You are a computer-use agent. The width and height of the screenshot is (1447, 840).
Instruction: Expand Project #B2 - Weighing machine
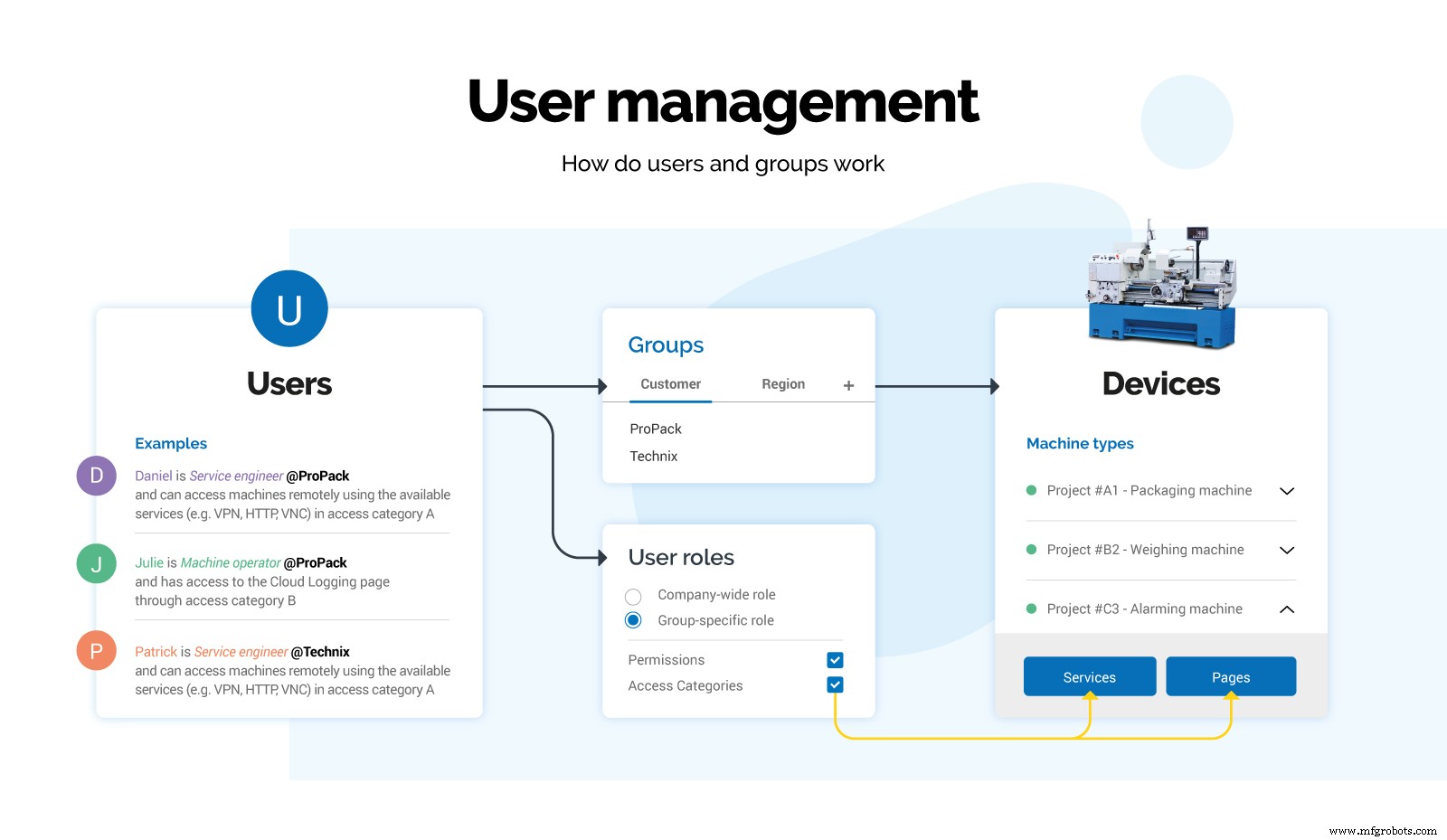tap(1288, 550)
